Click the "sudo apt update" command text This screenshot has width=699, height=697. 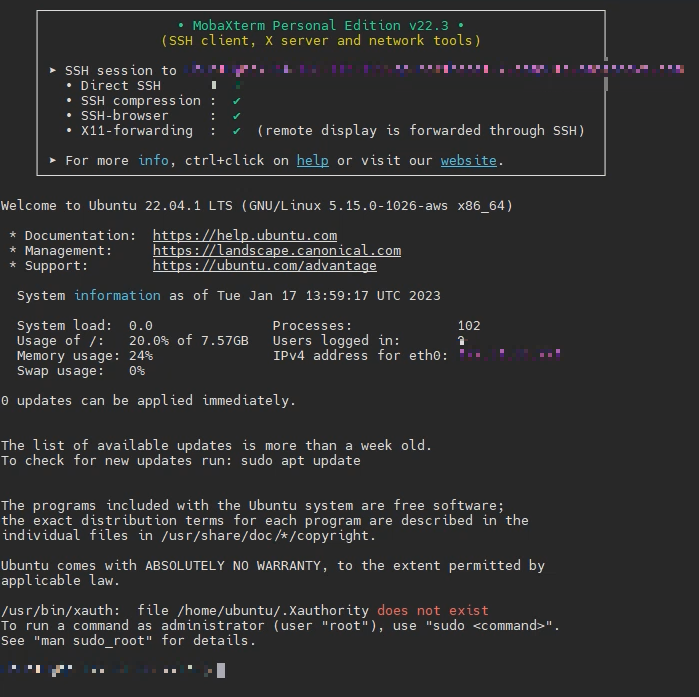[x=300, y=460]
